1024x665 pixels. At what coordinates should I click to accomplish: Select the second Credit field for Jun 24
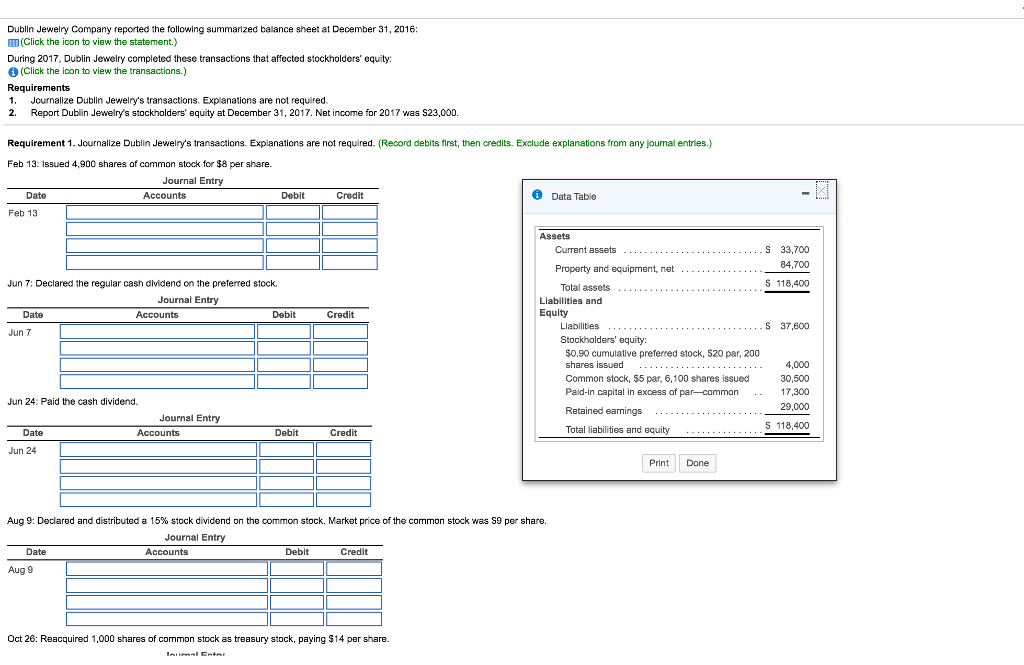point(343,466)
